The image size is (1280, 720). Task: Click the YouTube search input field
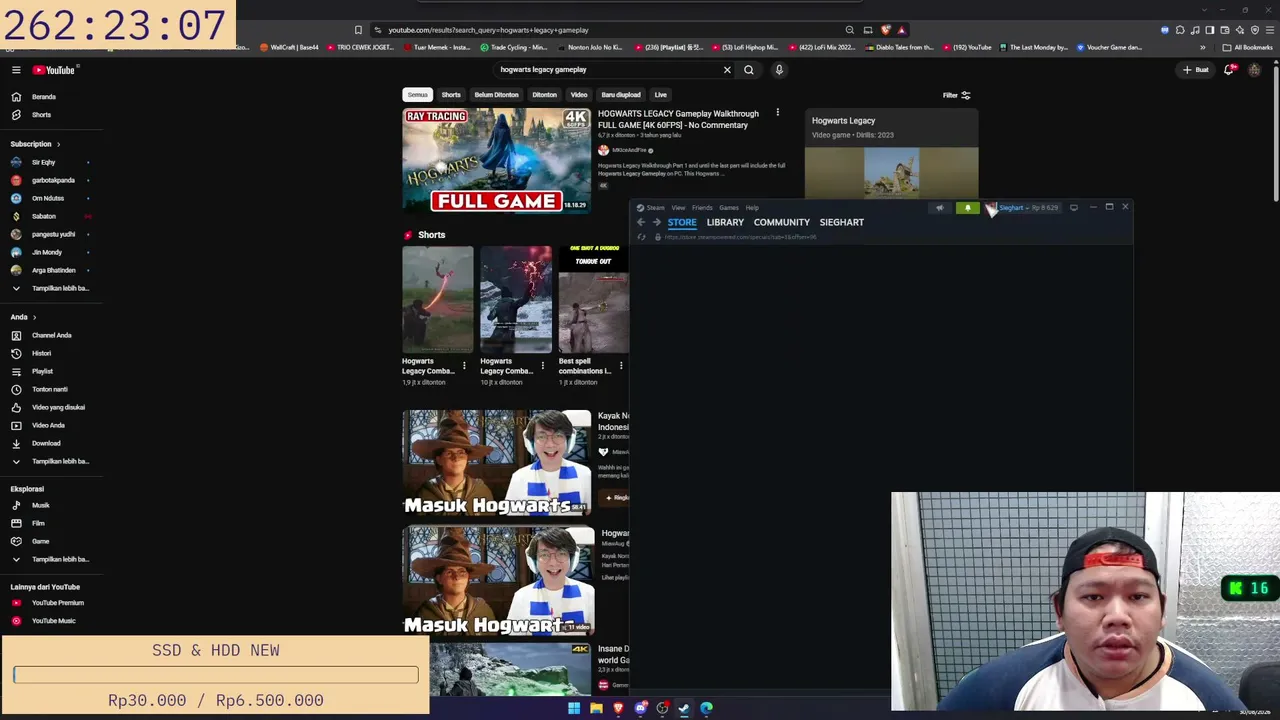pyautogui.click(x=608, y=70)
